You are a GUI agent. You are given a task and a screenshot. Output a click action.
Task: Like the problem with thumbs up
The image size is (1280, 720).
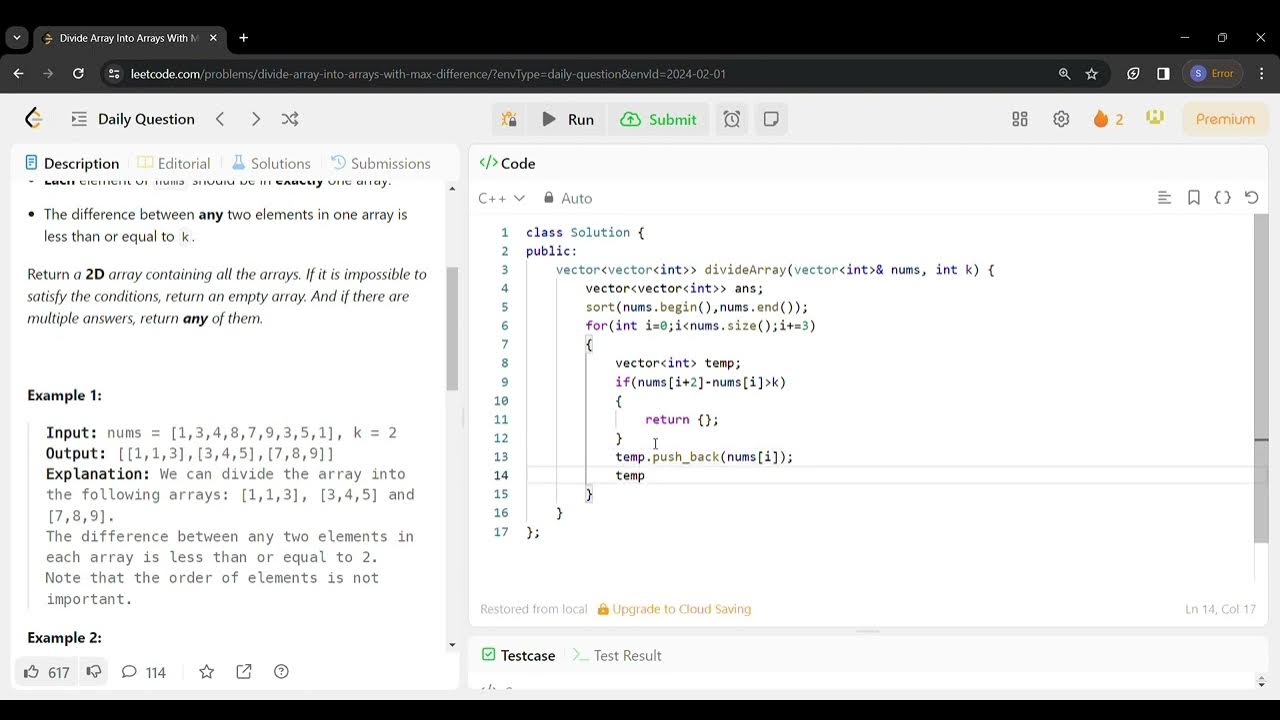[x=46, y=672]
